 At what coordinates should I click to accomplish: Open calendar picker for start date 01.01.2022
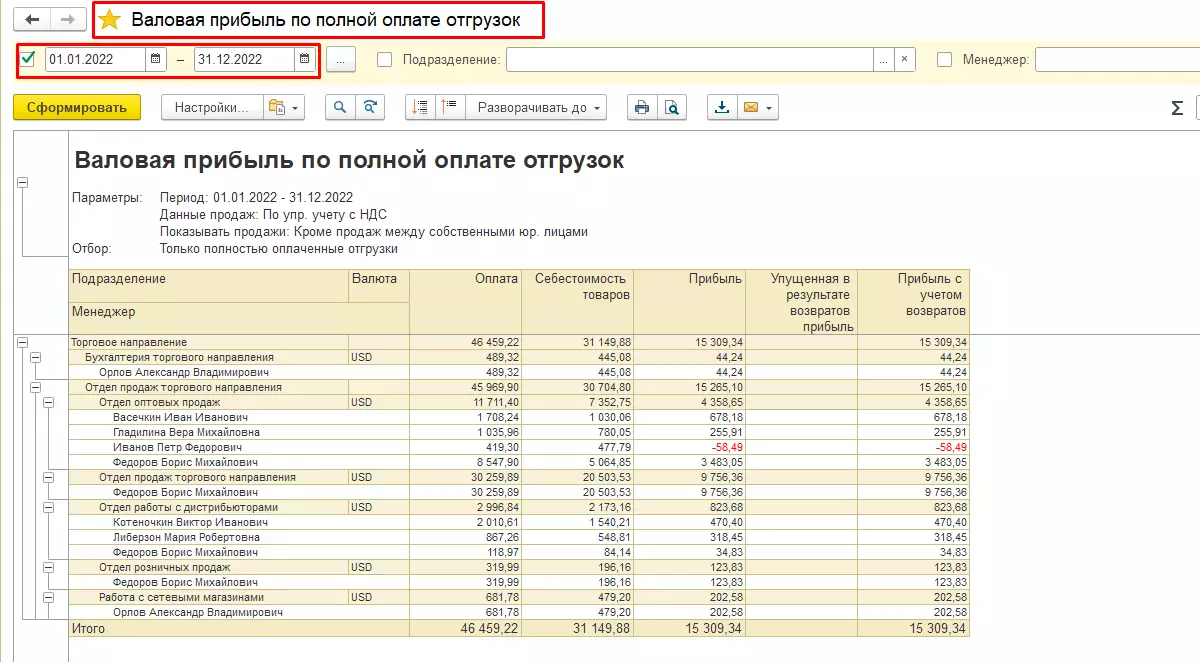click(156, 59)
